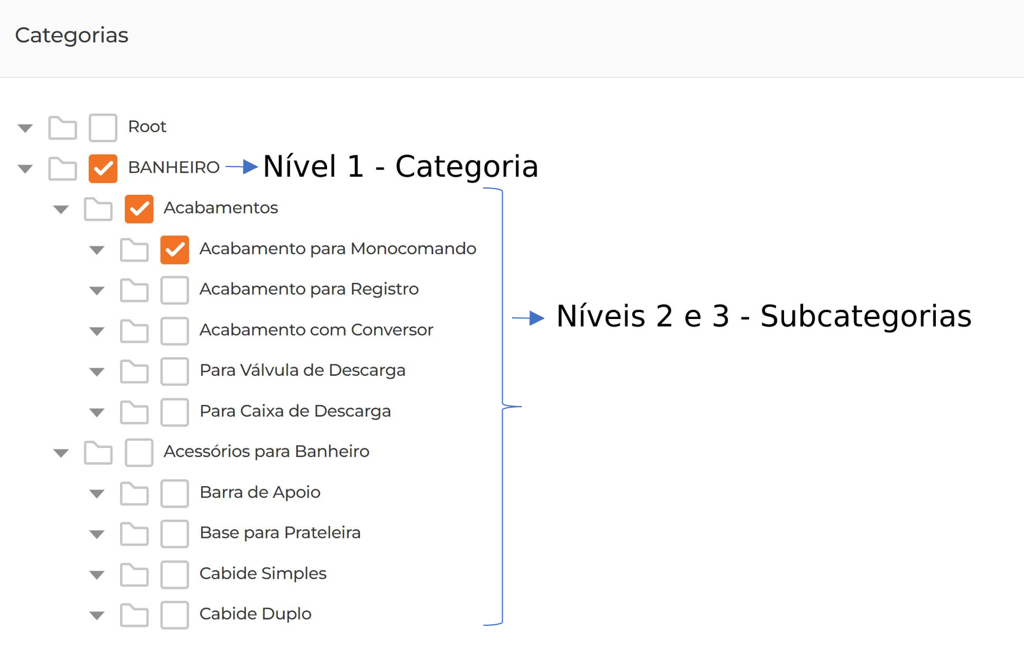Uncheck the Acabamento para Monocomando checkbox
1024x652 pixels.
coord(175,249)
